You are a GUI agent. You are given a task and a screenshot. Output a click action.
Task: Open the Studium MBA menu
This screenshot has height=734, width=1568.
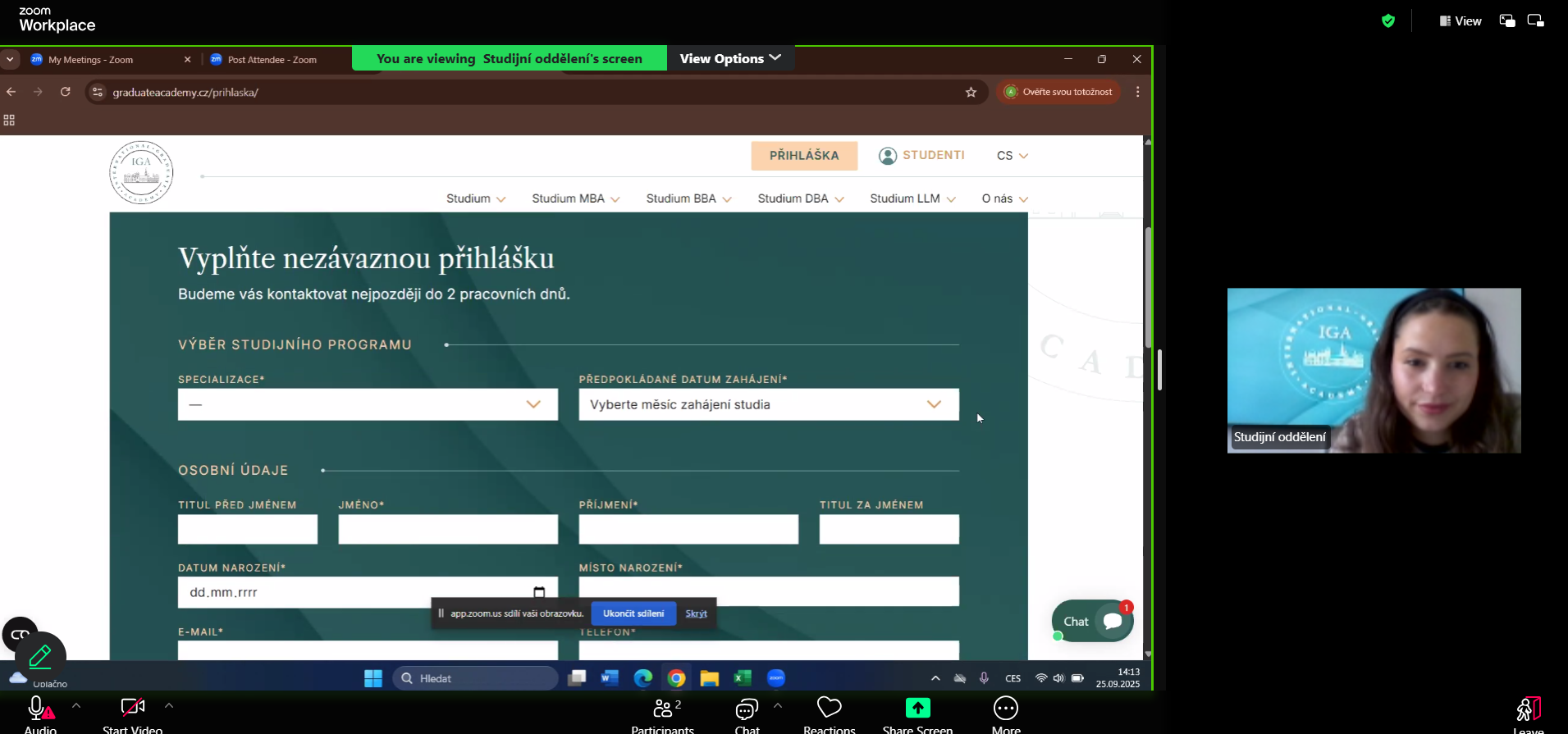coord(575,198)
